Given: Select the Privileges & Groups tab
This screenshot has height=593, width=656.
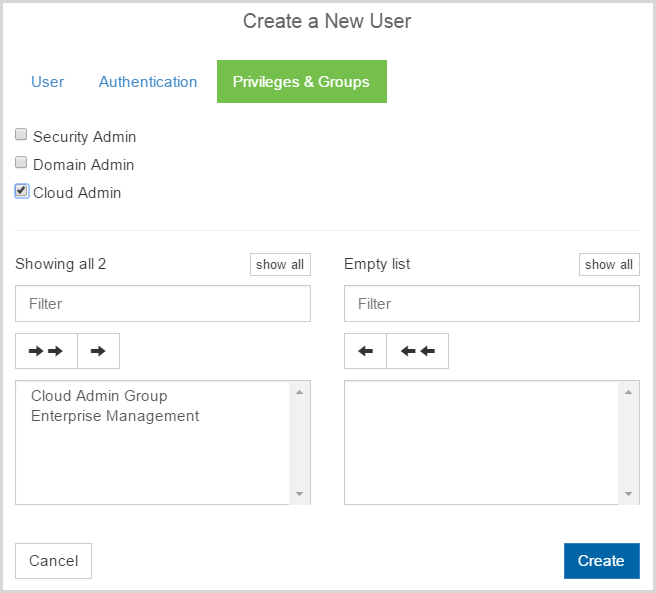Looking at the screenshot, I should click(x=302, y=82).
